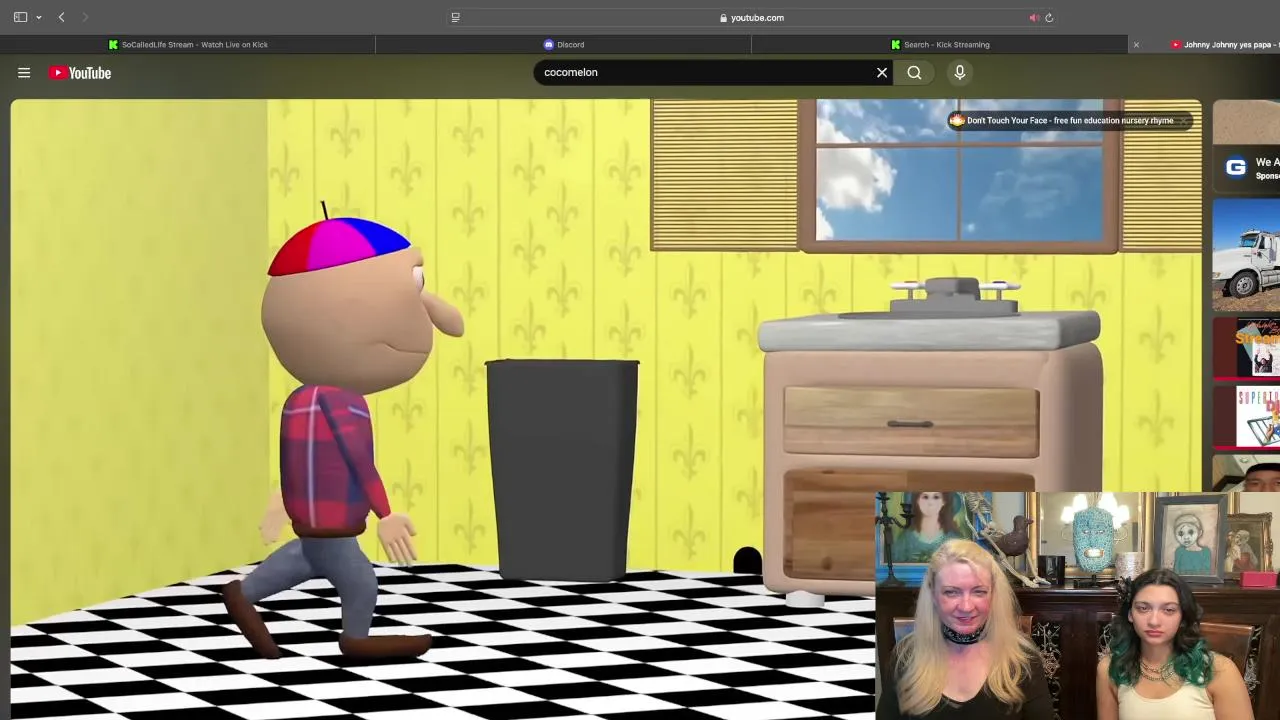1280x720 pixels.
Task: Select the Johnny Johnny yes papa tab
Action: (x=1225, y=44)
